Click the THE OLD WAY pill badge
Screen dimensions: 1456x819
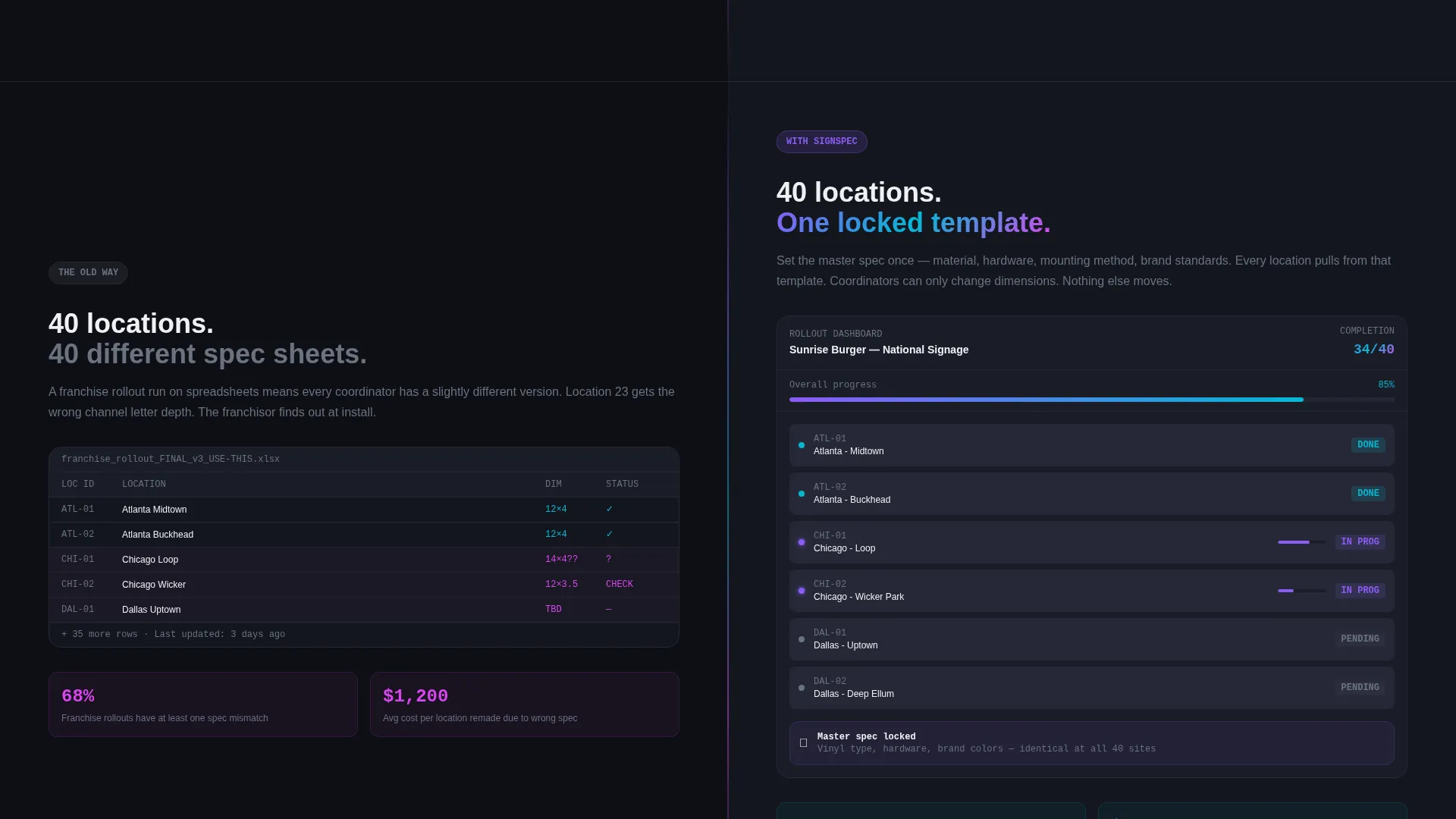[x=88, y=273]
